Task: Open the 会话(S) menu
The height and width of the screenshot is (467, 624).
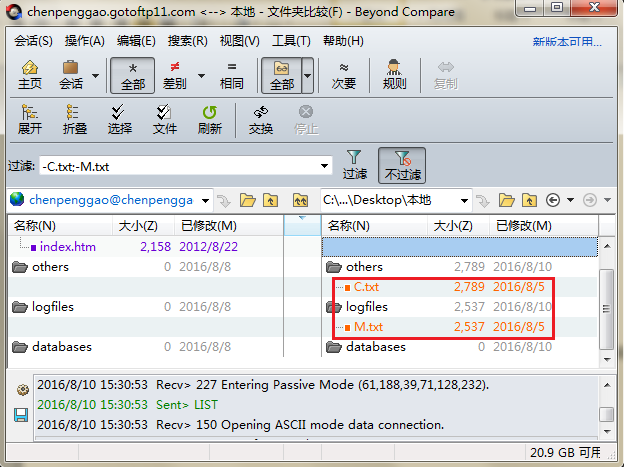Action: click(x=33, y=41)
